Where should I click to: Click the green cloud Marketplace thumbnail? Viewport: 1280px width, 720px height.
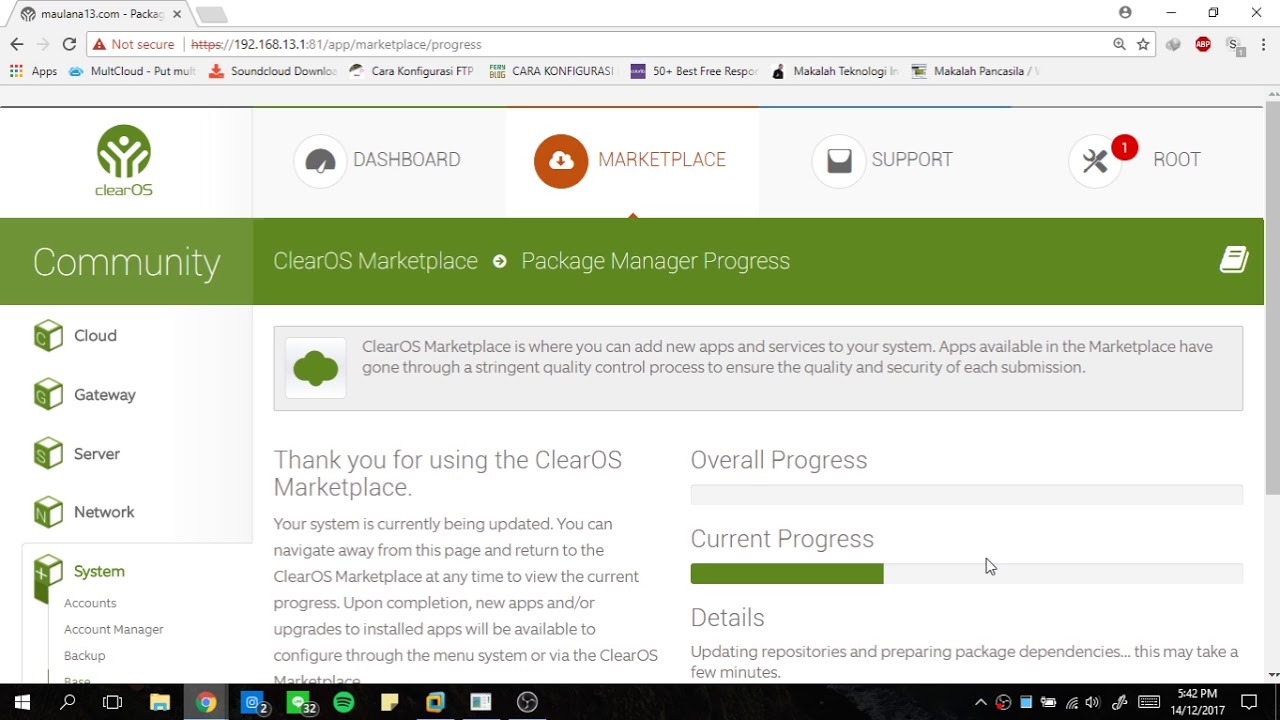coord(316,368)
